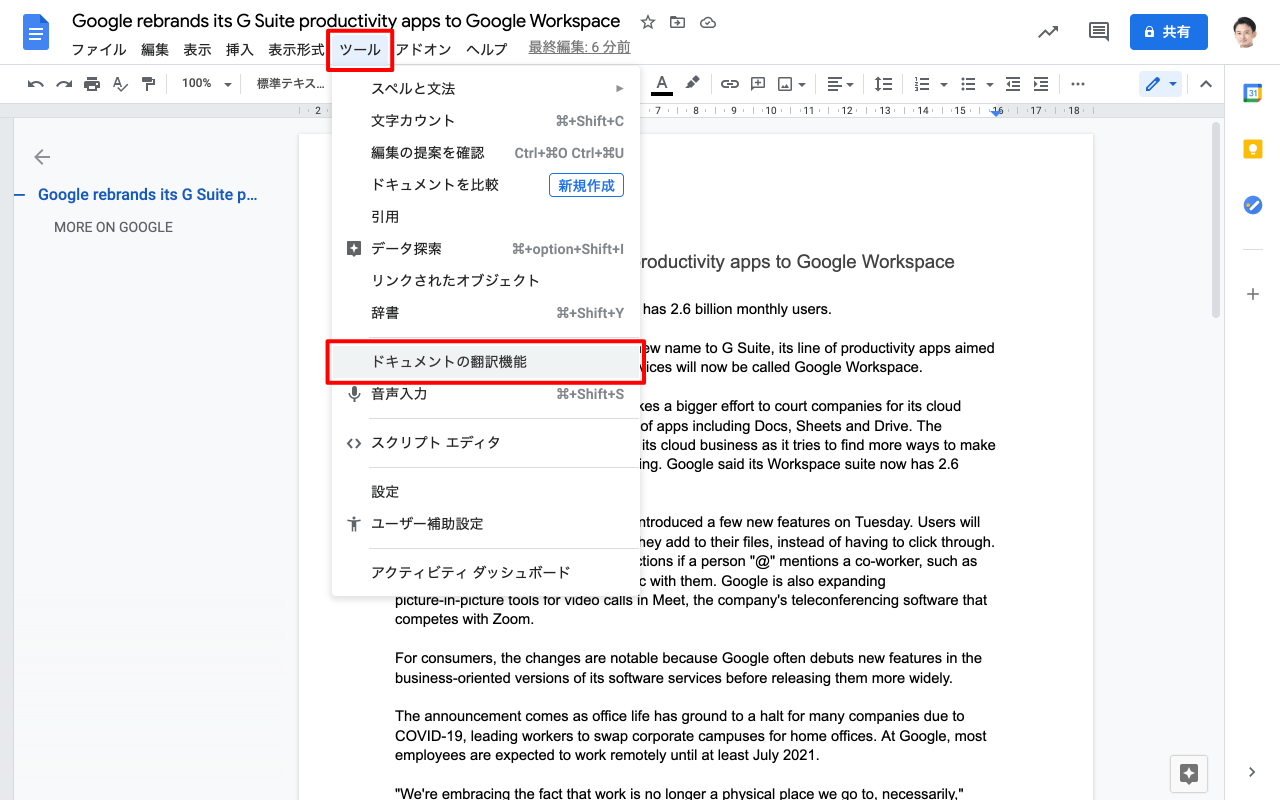Open the bulleted list style arrow
The height and width of the screenshot is (800, 1280).
point(989,84)
